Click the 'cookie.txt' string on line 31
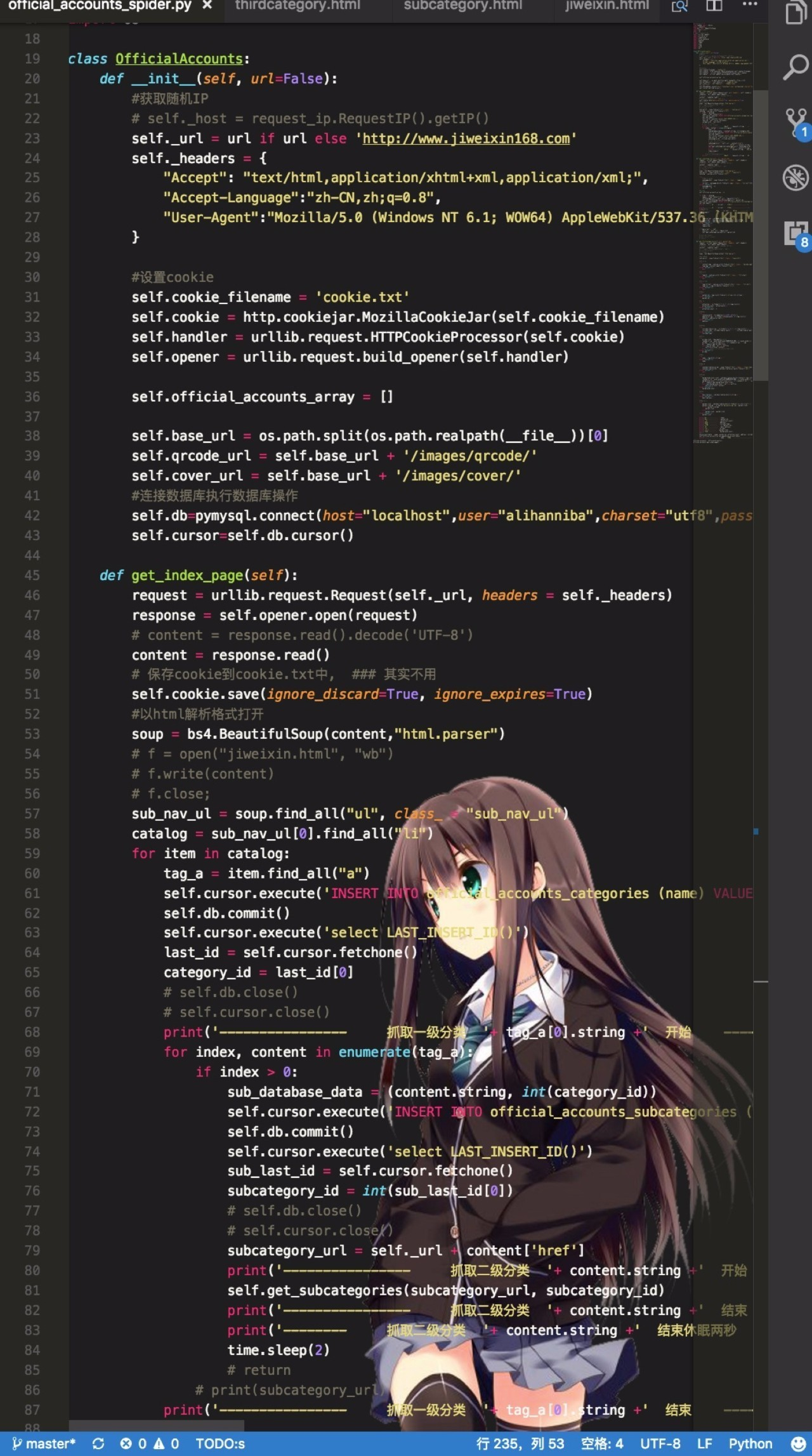812x1456 pixels. coord(362,297)
